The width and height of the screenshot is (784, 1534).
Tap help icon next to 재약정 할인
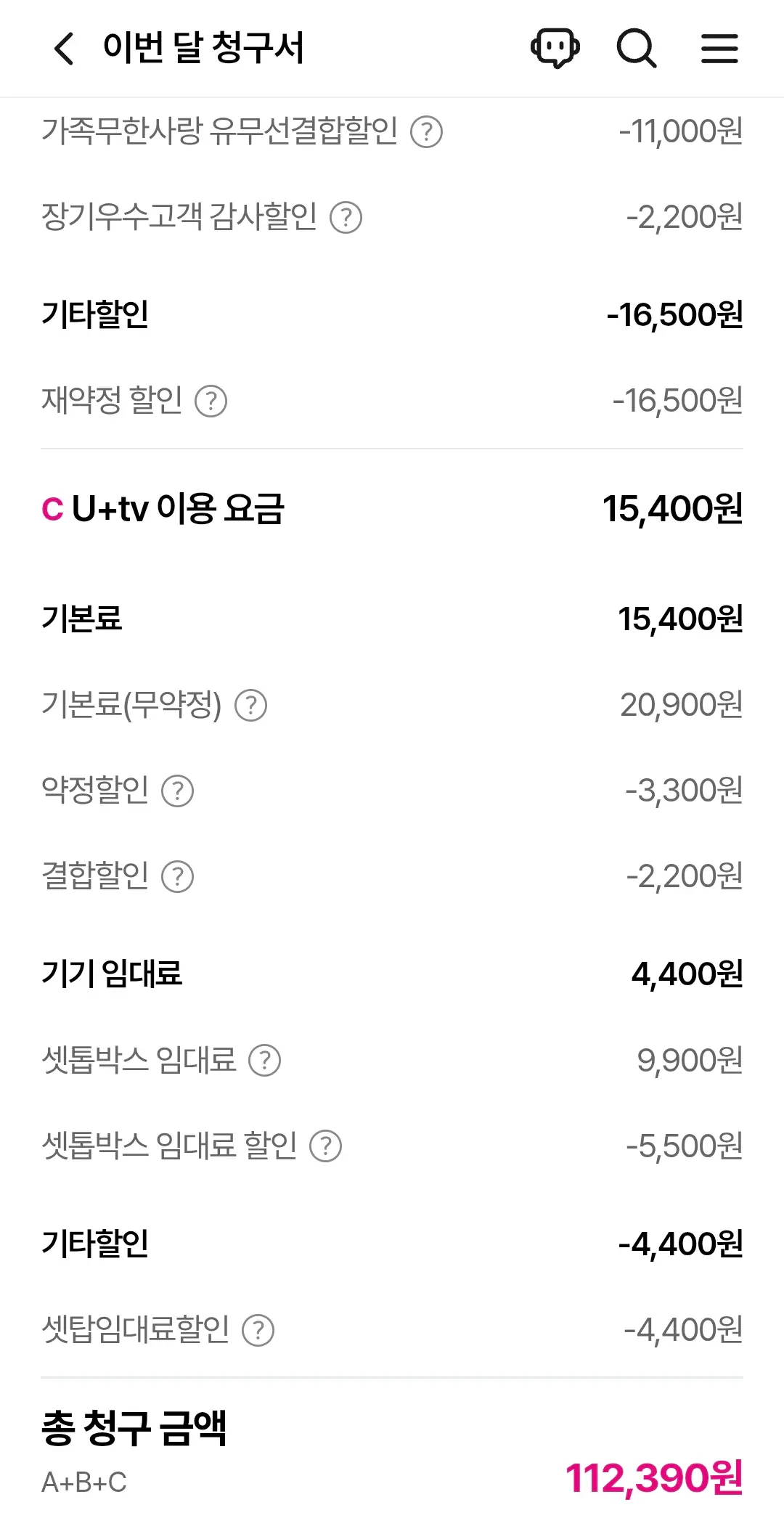(211, 401)
